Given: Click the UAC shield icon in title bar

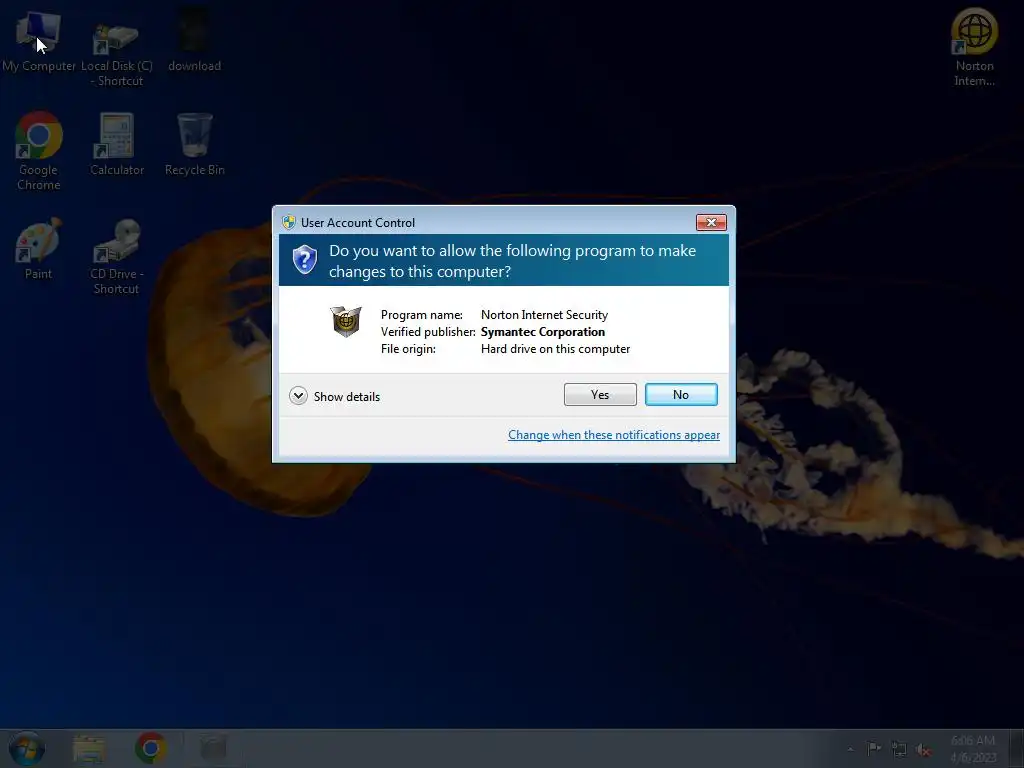Looking at the screenshot, I should (289, 222).
